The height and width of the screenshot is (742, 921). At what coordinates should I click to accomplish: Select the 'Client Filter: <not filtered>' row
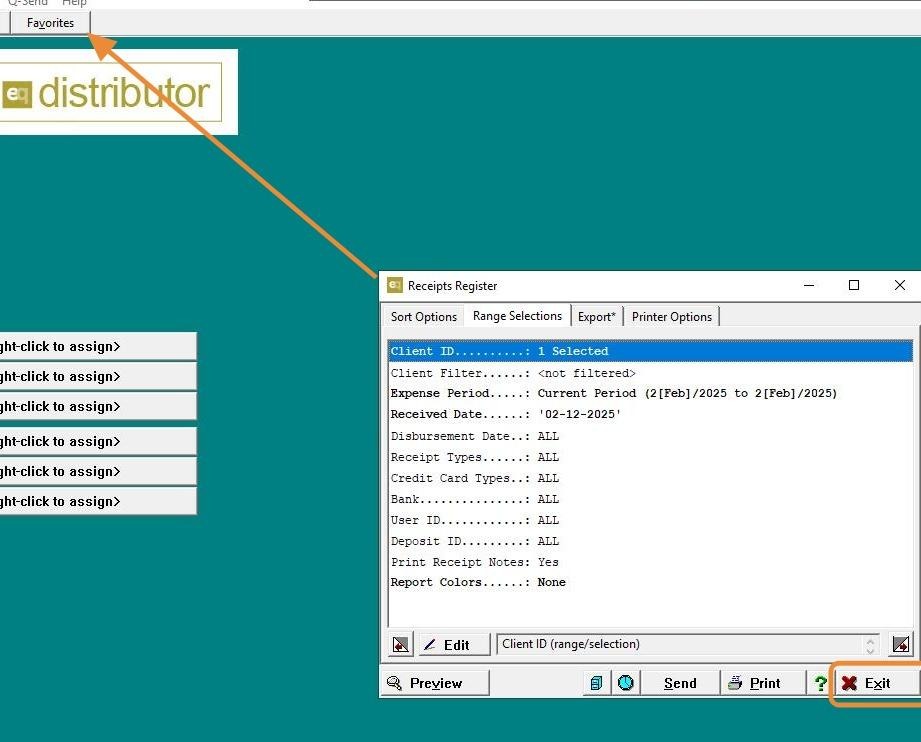[651, 373]
